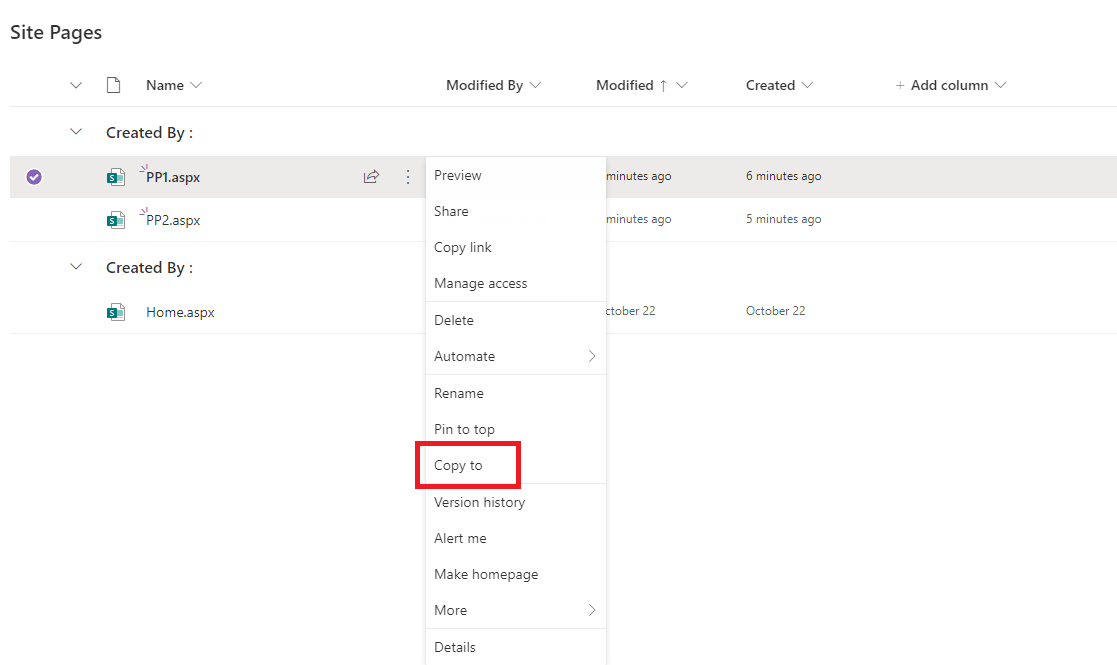Click the 6 minutes ago Created cell
1117x665 pixels.
click(784, 176)
